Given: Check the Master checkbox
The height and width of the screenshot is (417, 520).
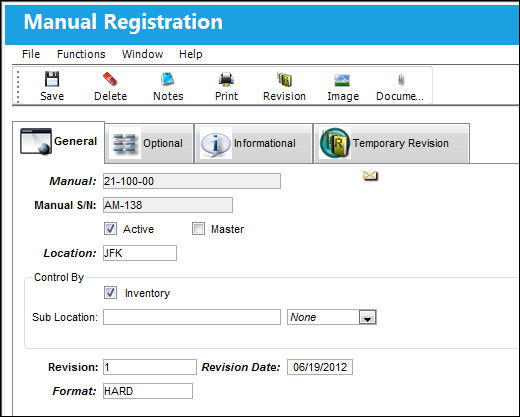Looking at the screenshot, I should point(198,229).
